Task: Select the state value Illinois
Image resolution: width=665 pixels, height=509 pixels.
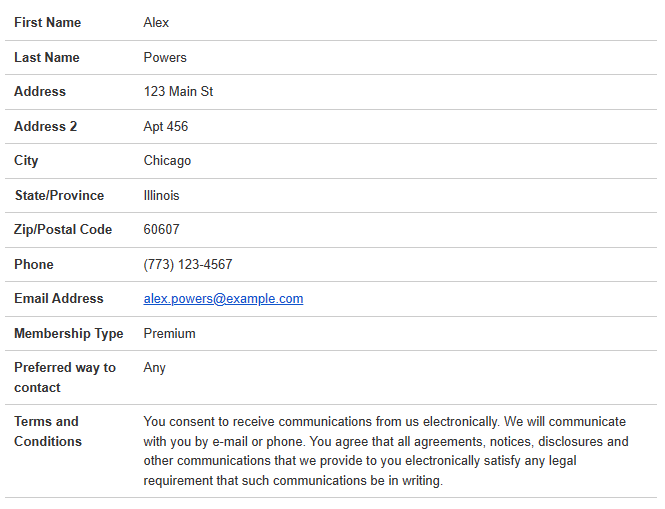Action: (161, 196)
